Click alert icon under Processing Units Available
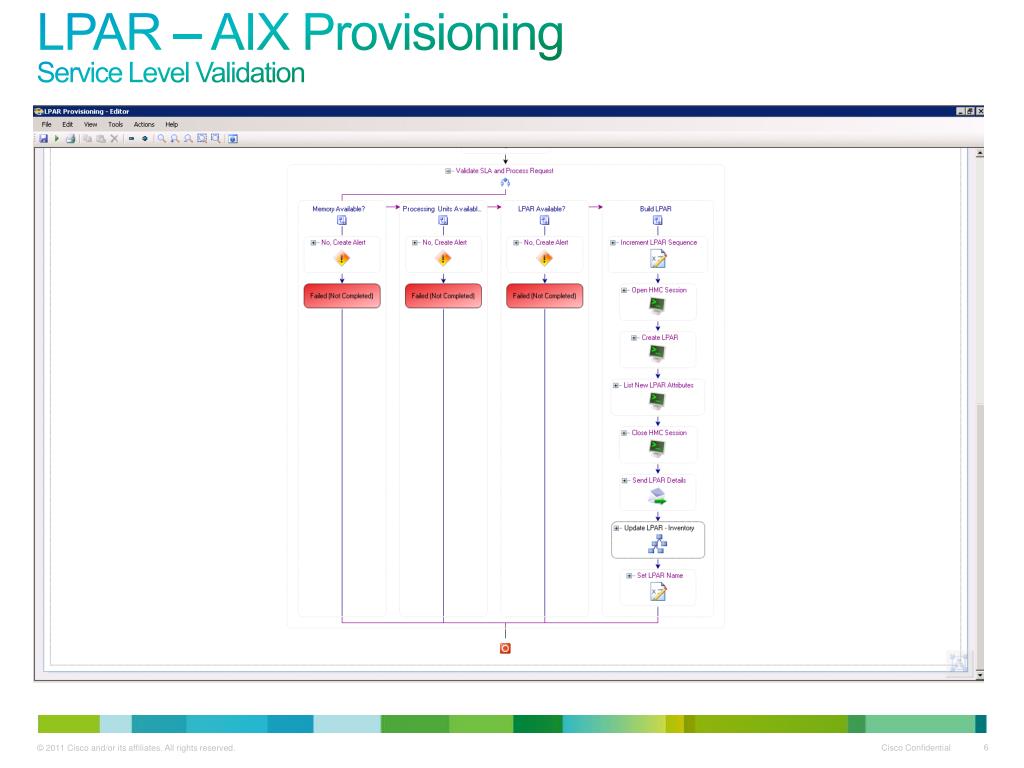Viewport: 1024px width, 768px height. 443,259
